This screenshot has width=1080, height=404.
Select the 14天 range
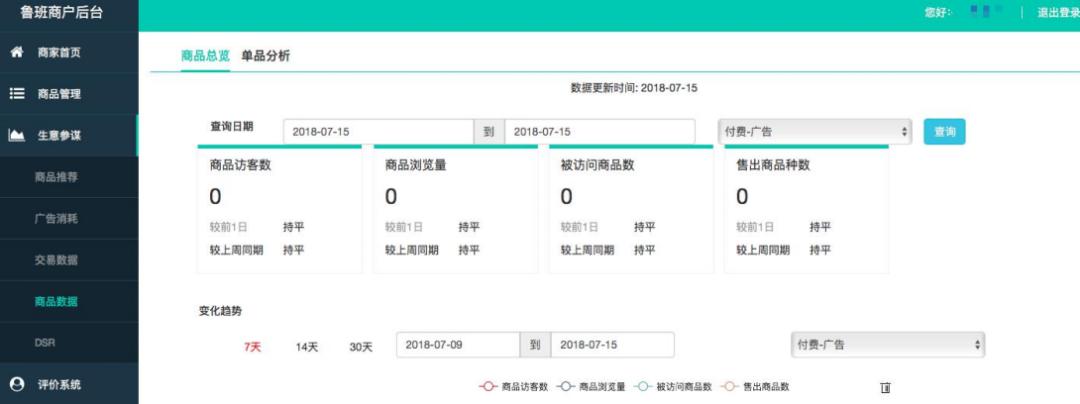pyautogui.click(x=307, y=347)
